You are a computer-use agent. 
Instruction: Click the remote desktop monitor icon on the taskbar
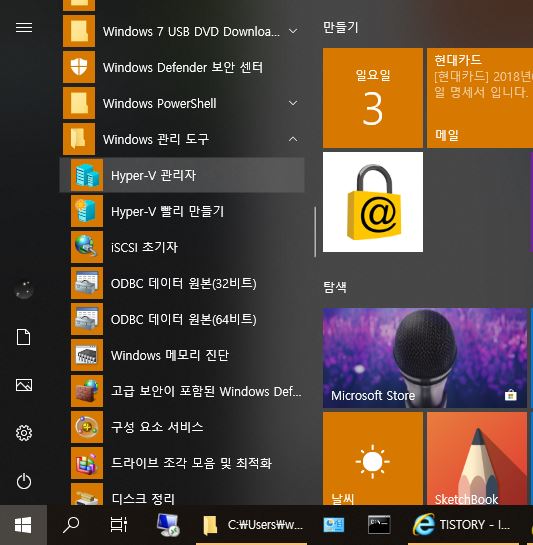click(168, 525)
